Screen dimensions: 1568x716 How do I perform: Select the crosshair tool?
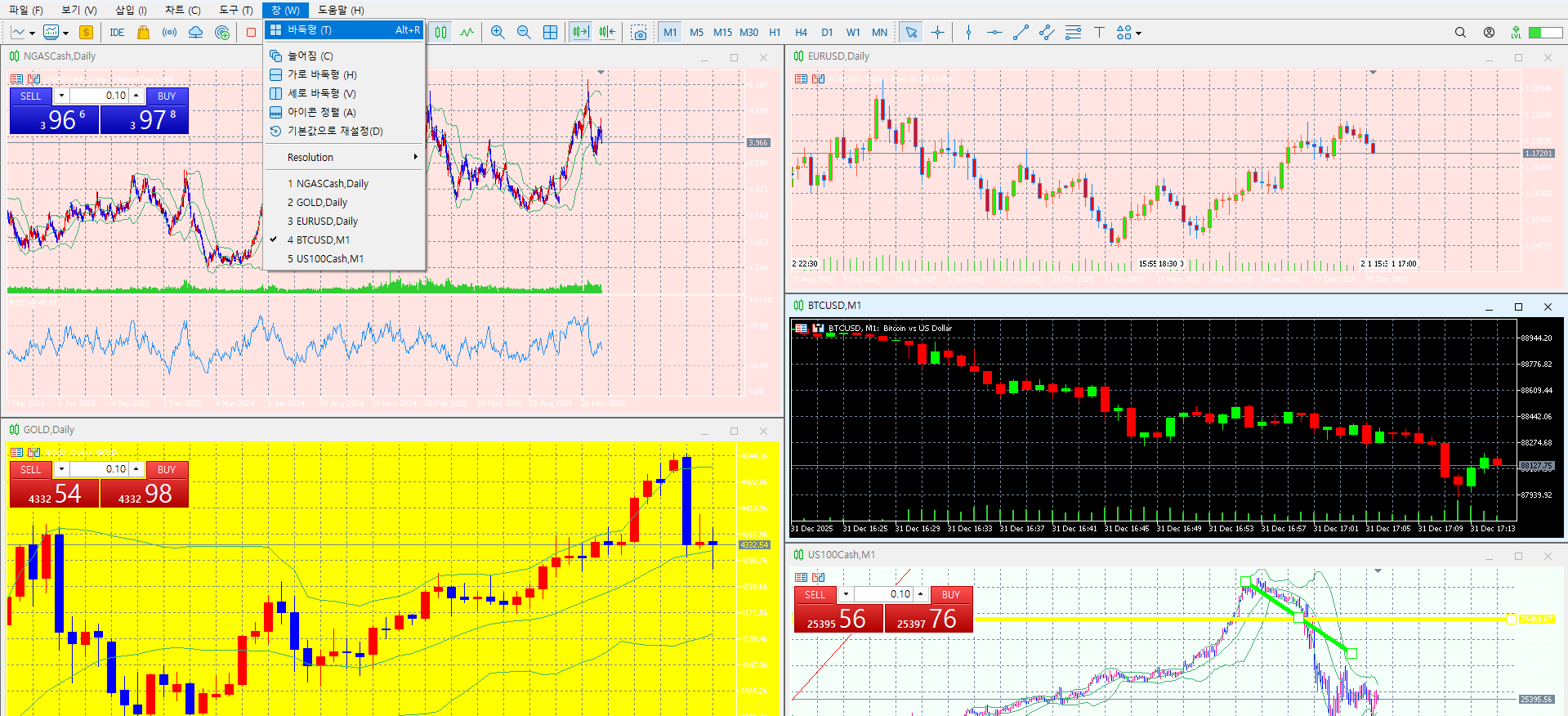pyautogui.click(x=937, y=33)
